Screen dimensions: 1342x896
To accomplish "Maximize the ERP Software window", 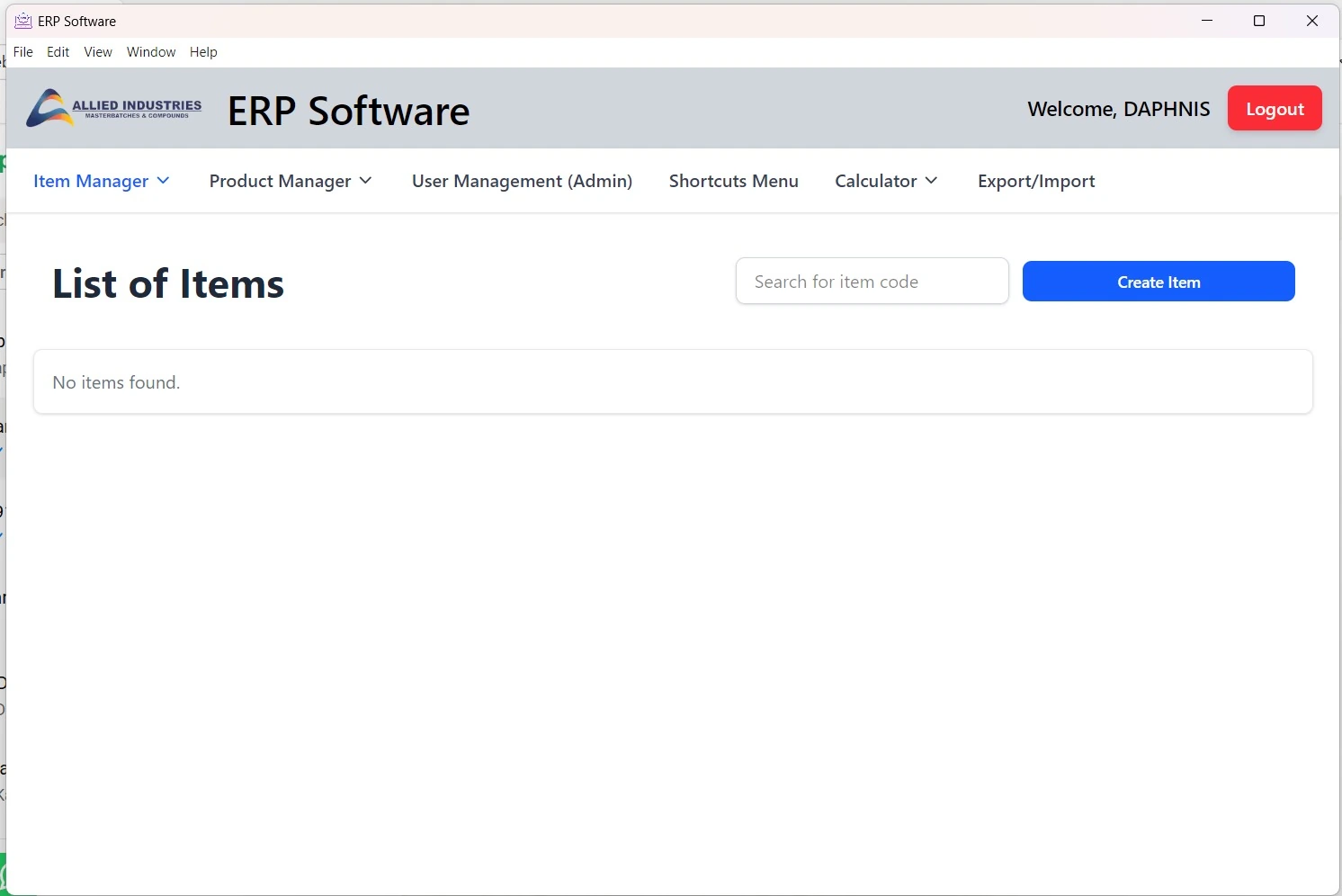I will [1259, 21].
